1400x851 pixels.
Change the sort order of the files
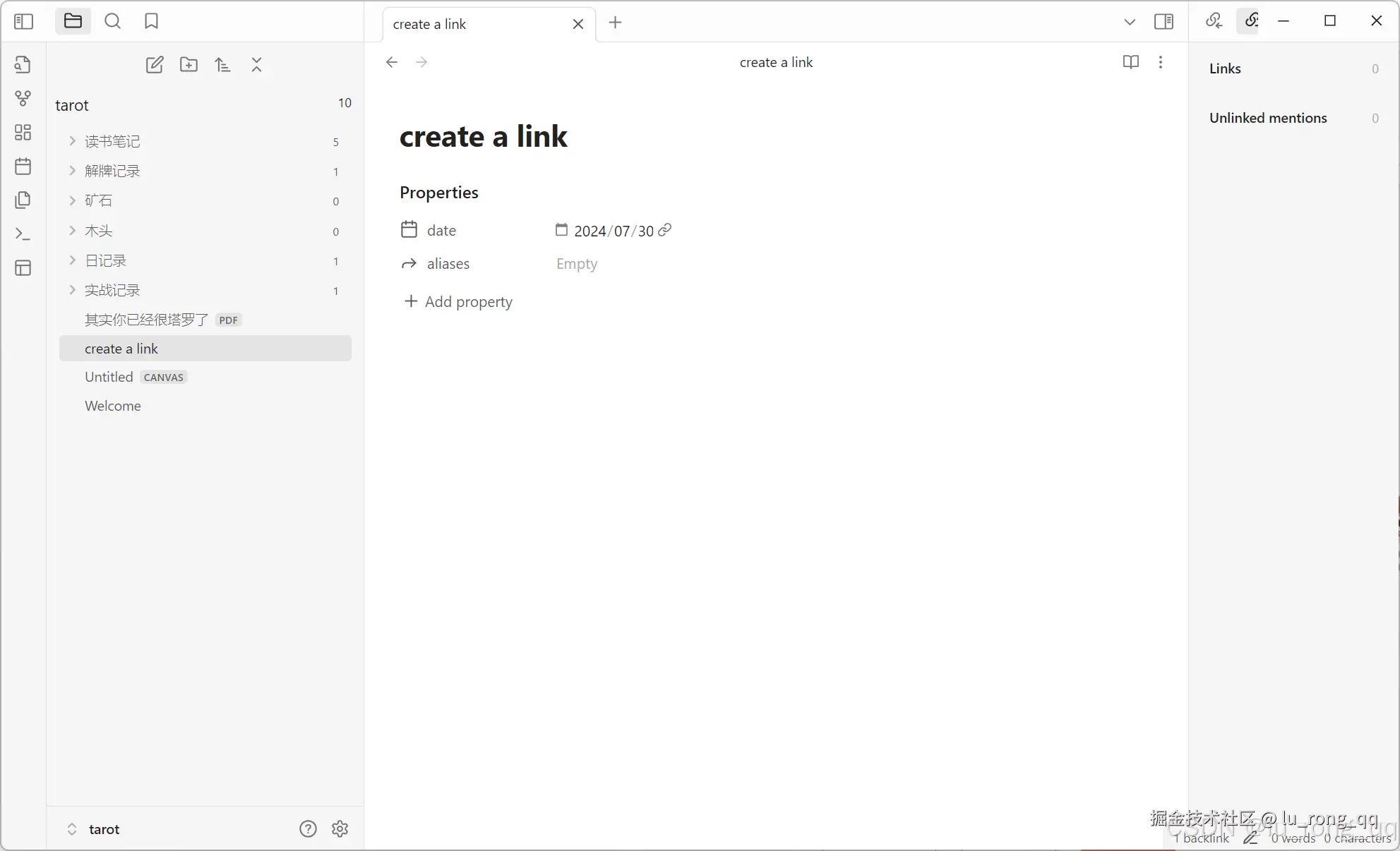(x=222, y=65)
